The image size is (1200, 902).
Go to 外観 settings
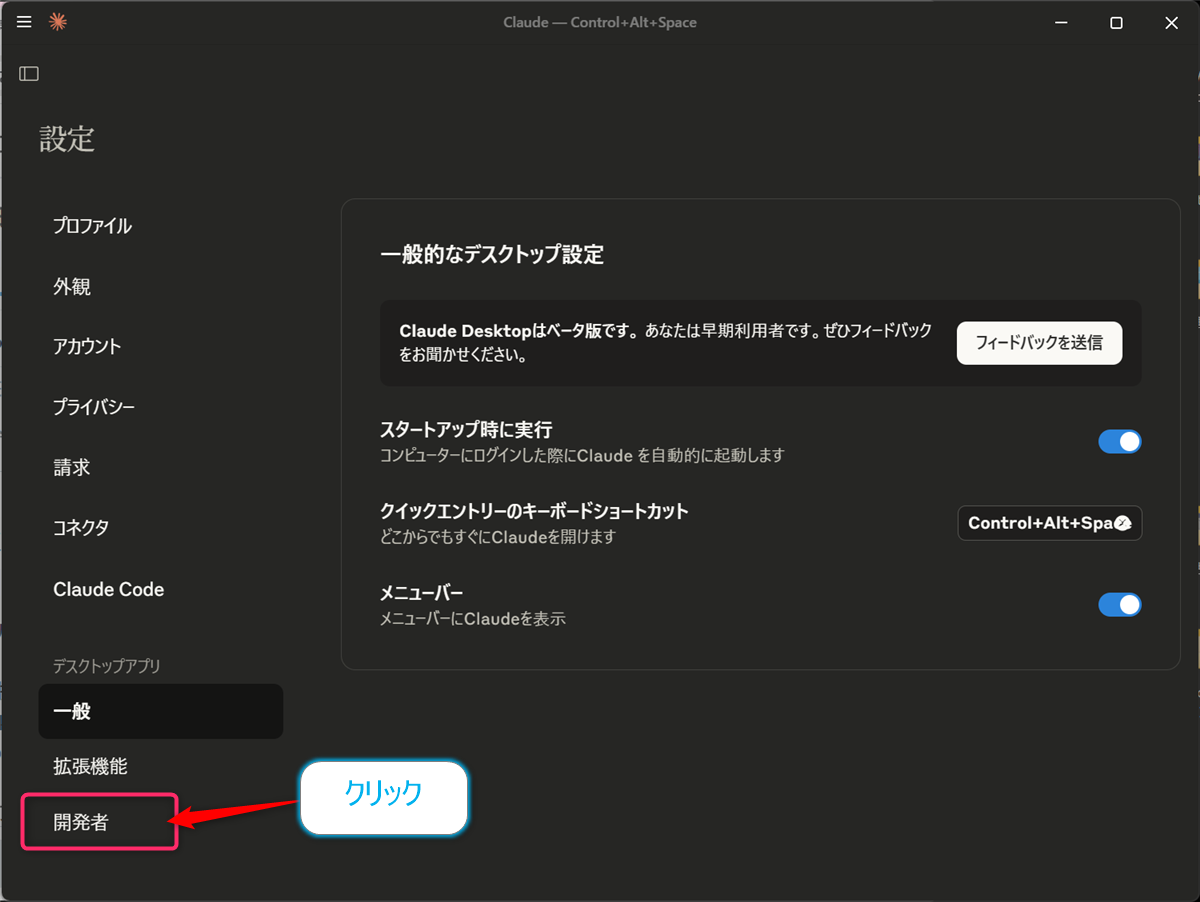point(72,287)
